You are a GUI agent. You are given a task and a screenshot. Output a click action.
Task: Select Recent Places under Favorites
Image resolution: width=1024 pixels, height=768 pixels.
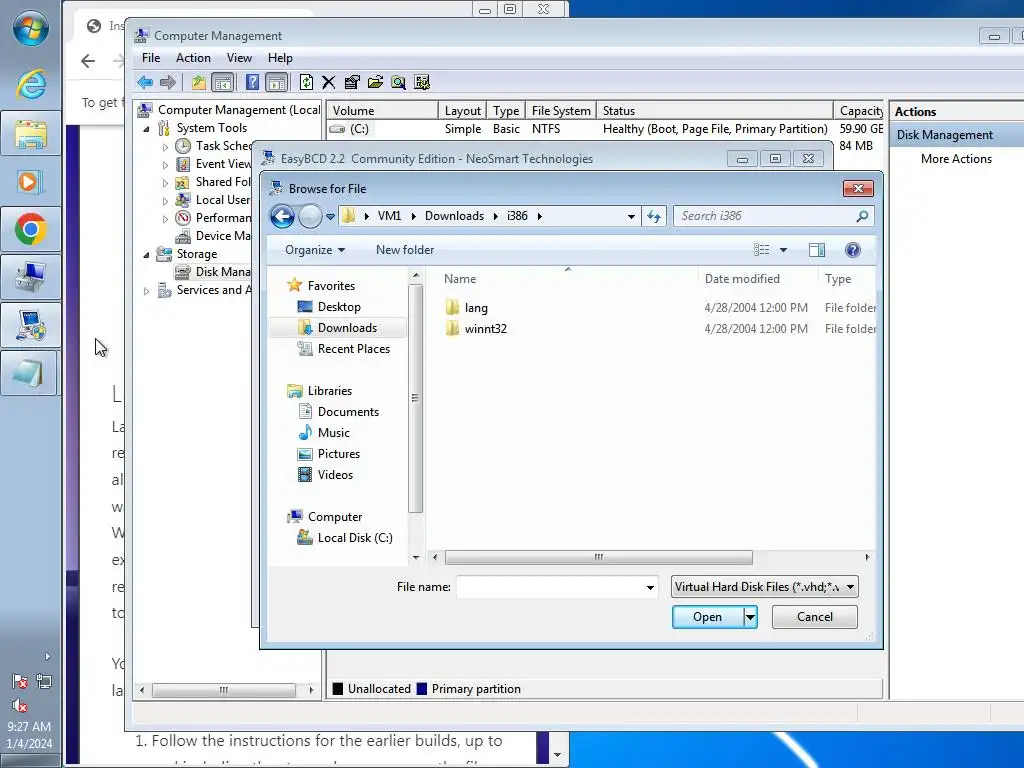(354, 349)
